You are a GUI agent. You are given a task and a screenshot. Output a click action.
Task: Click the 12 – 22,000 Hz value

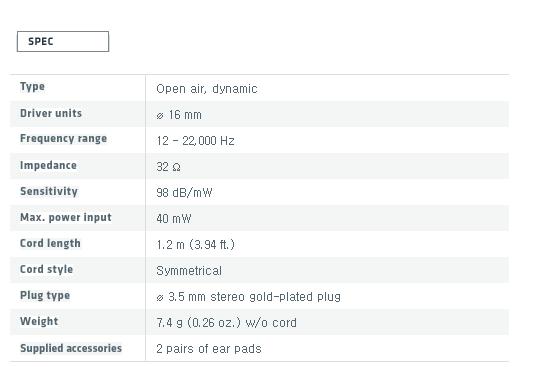point(195,141)
